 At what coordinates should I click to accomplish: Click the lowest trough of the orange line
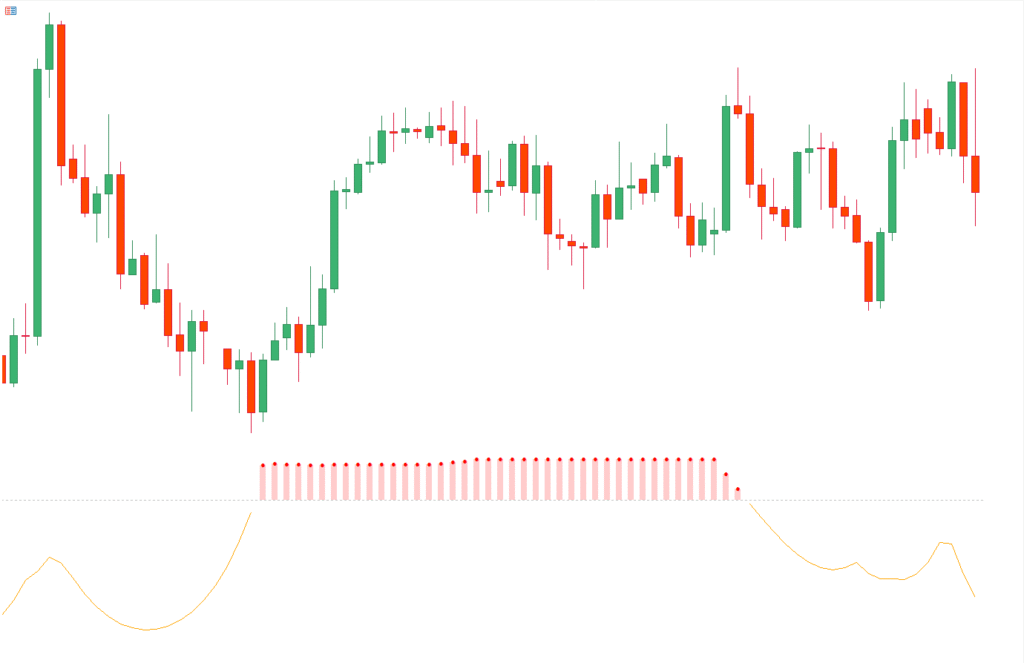point(147,630)
